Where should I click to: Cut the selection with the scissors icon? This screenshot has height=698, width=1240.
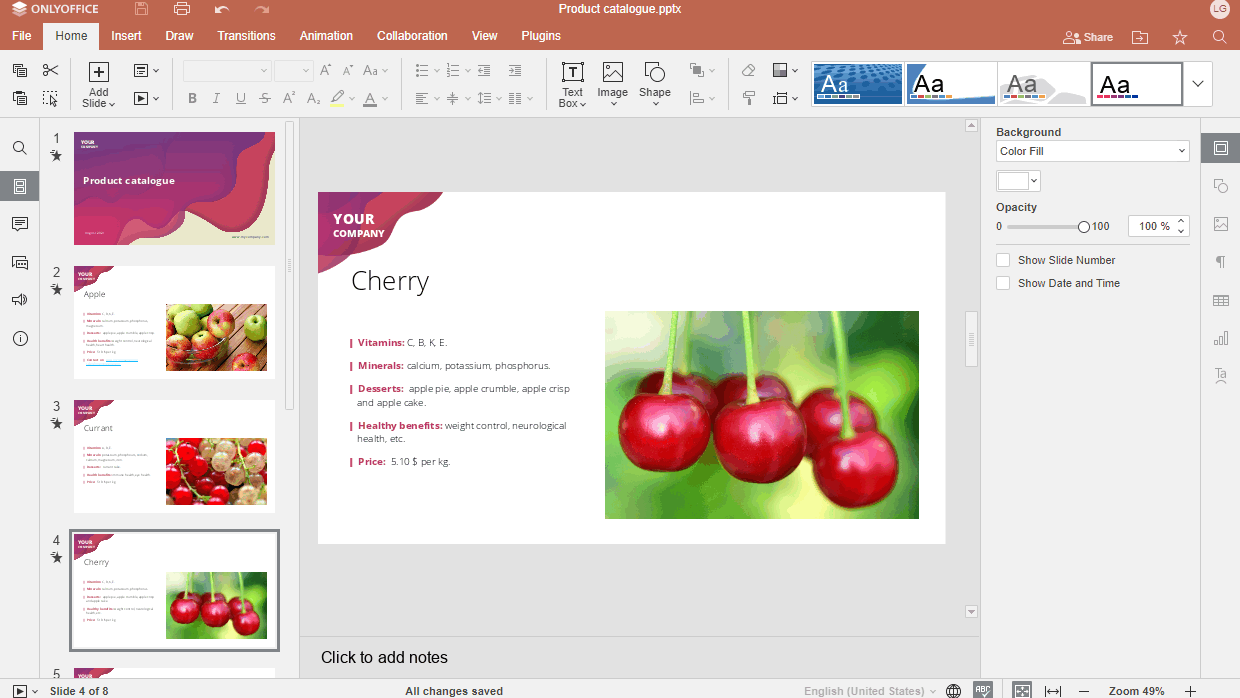pyautogui.click(x=51, y=71)
